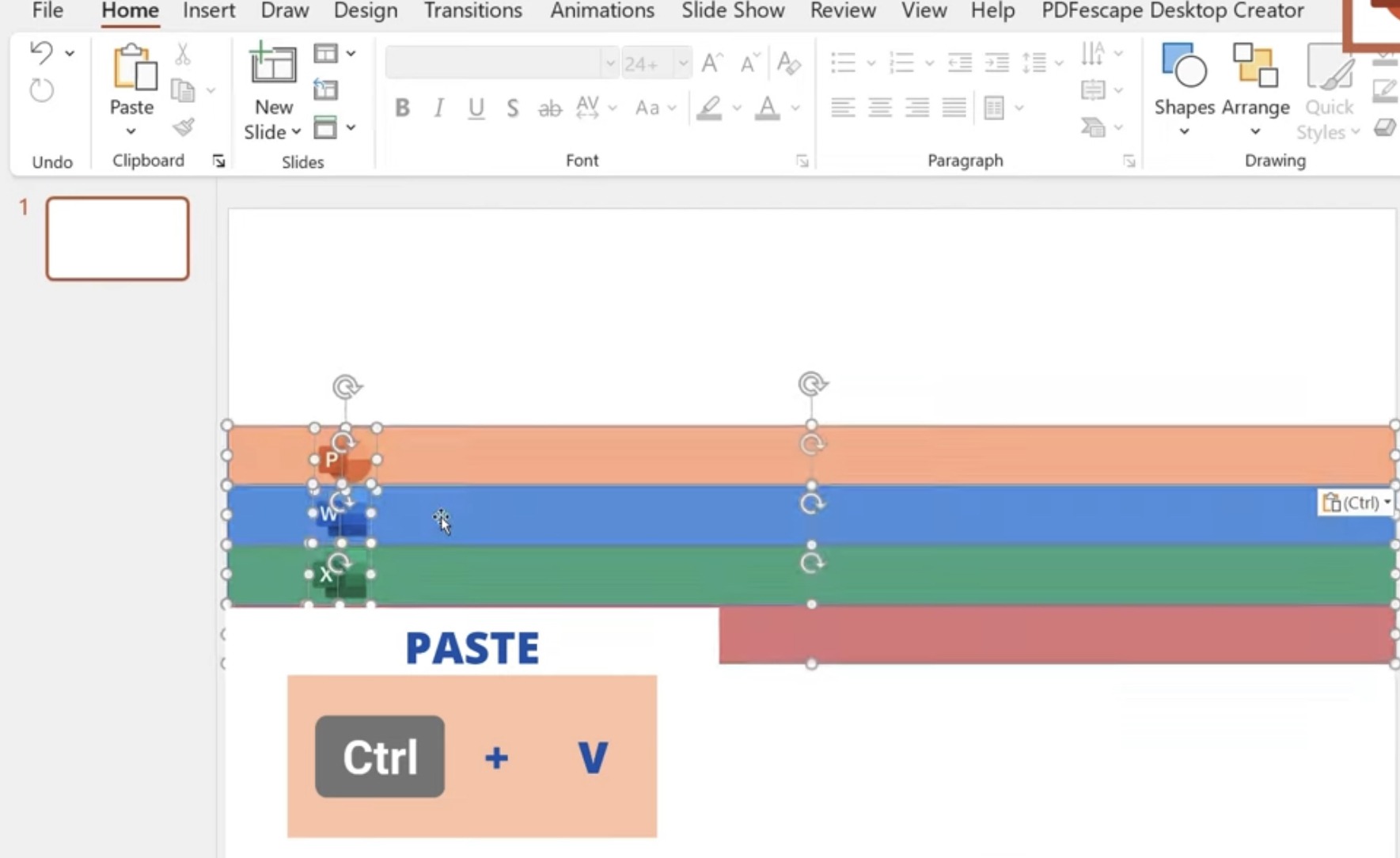The image size is (1400, 858).
Task: Toggle Bold formatting
Action: [402, 108]
